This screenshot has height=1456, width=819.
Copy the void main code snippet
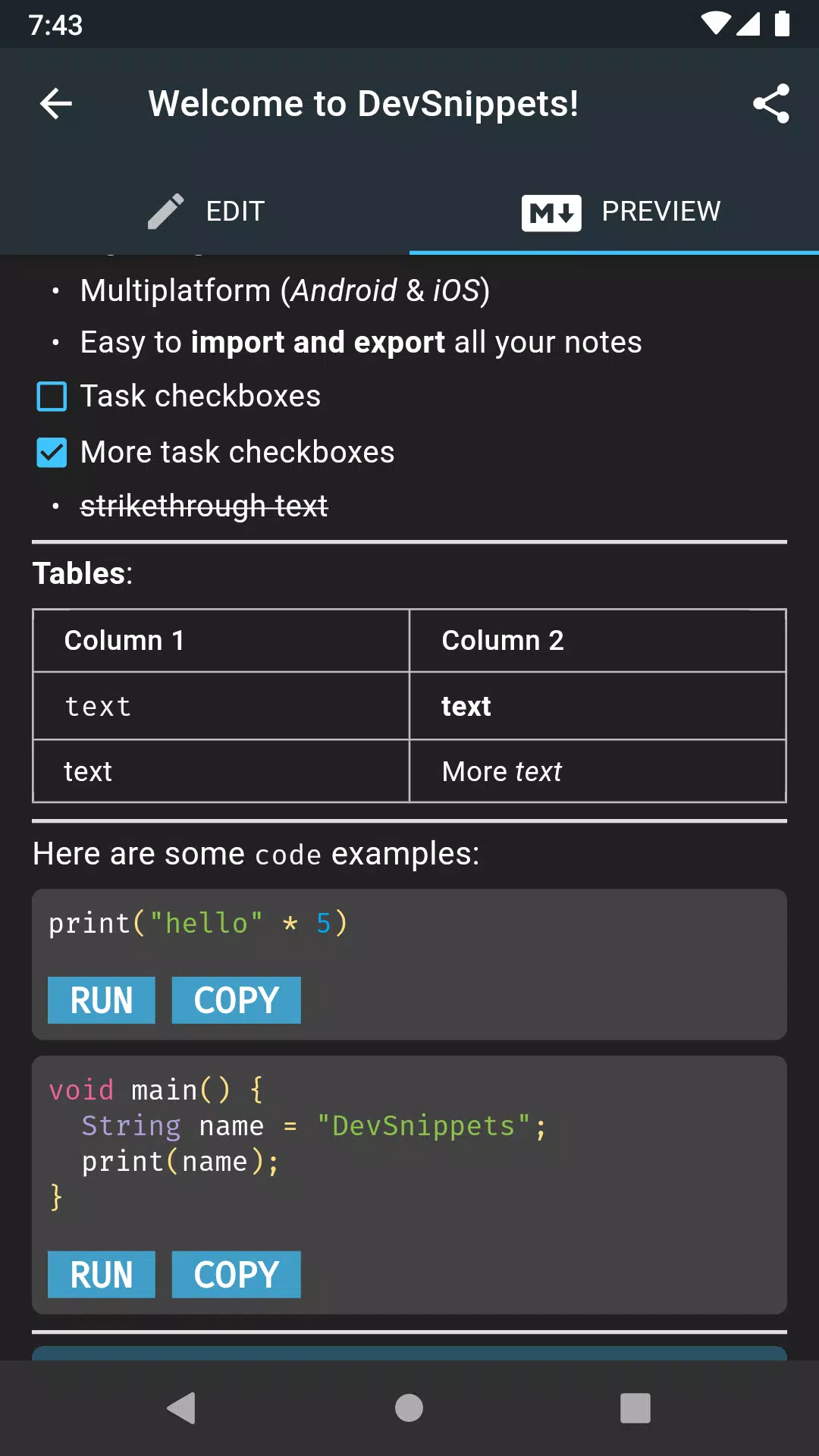(237, 1275)
